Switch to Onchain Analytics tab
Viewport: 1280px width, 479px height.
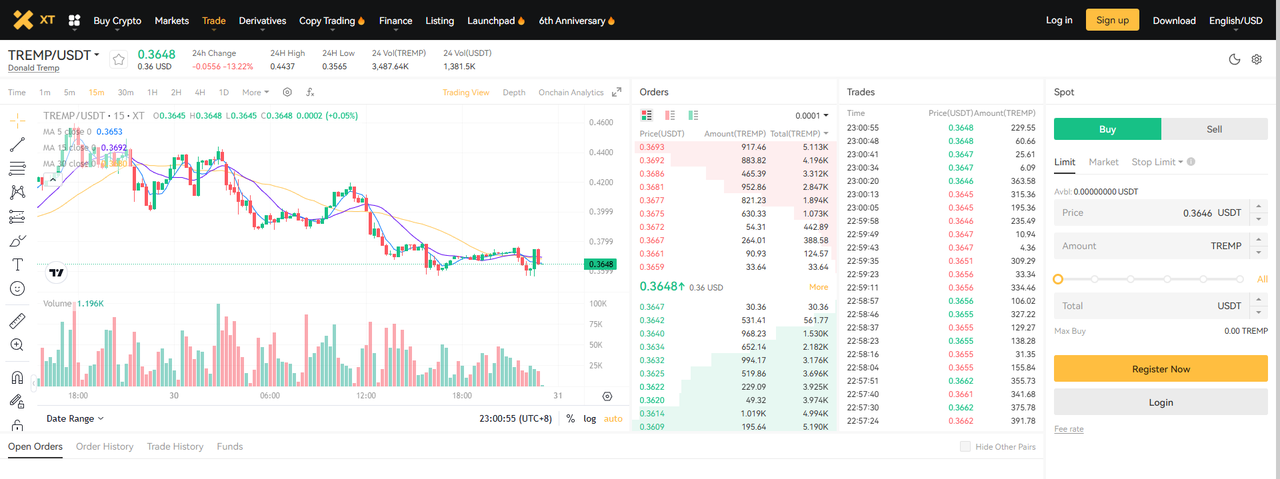571,92
